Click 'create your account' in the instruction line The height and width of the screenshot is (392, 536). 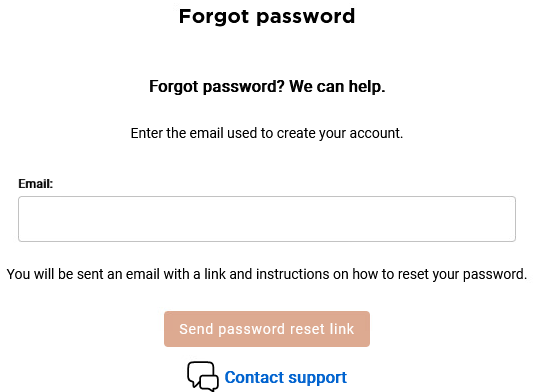(340, 134)
